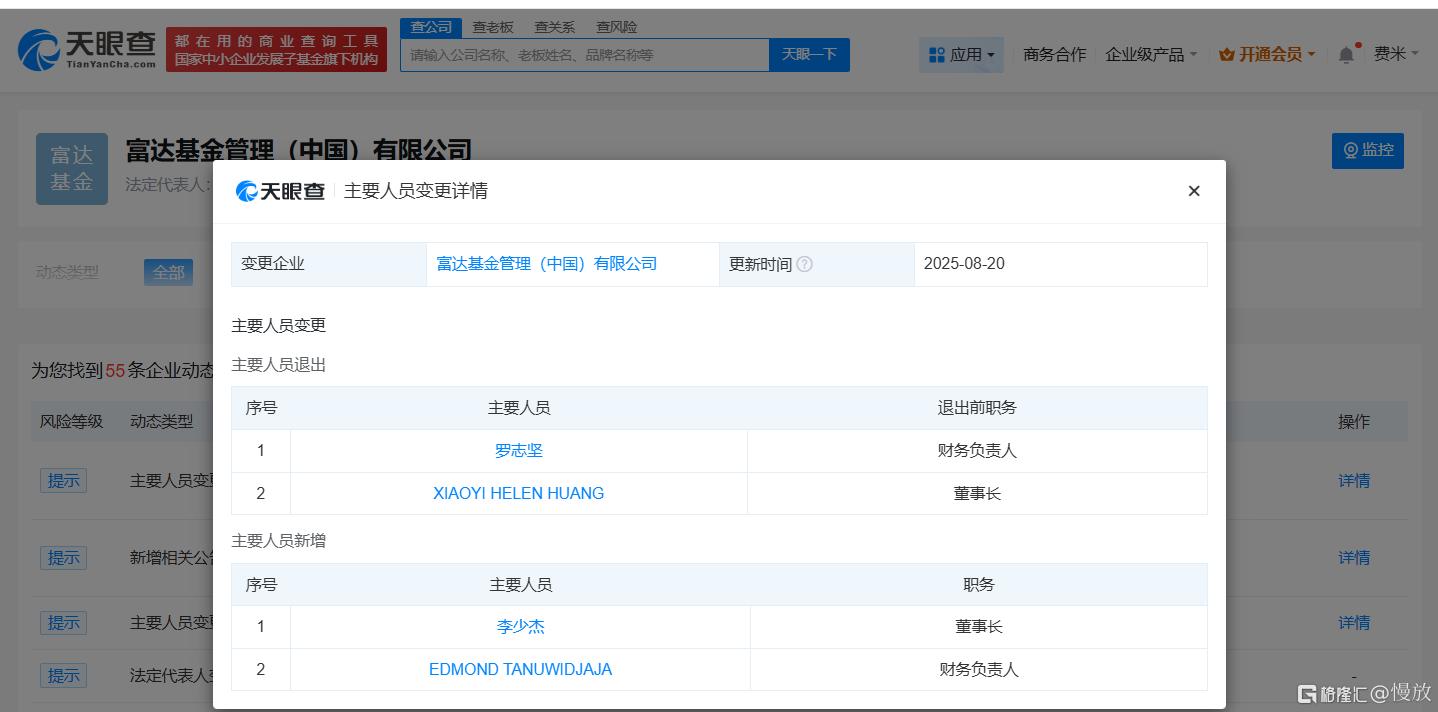Expand the 企业级产品 dropdown
The width and height of the screenshot is (1438, 712).
(x=1151, y=55)
